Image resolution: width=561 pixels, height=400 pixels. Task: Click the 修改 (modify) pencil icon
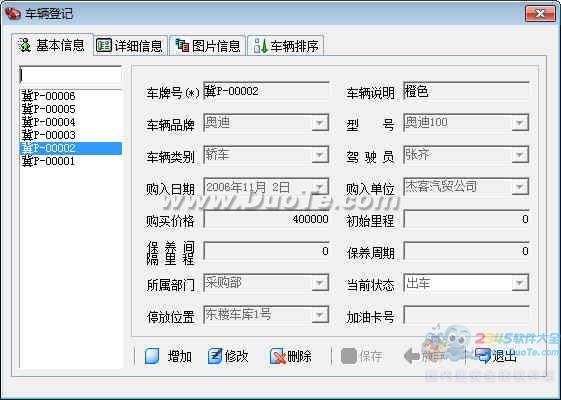click(x=215, y=356)
